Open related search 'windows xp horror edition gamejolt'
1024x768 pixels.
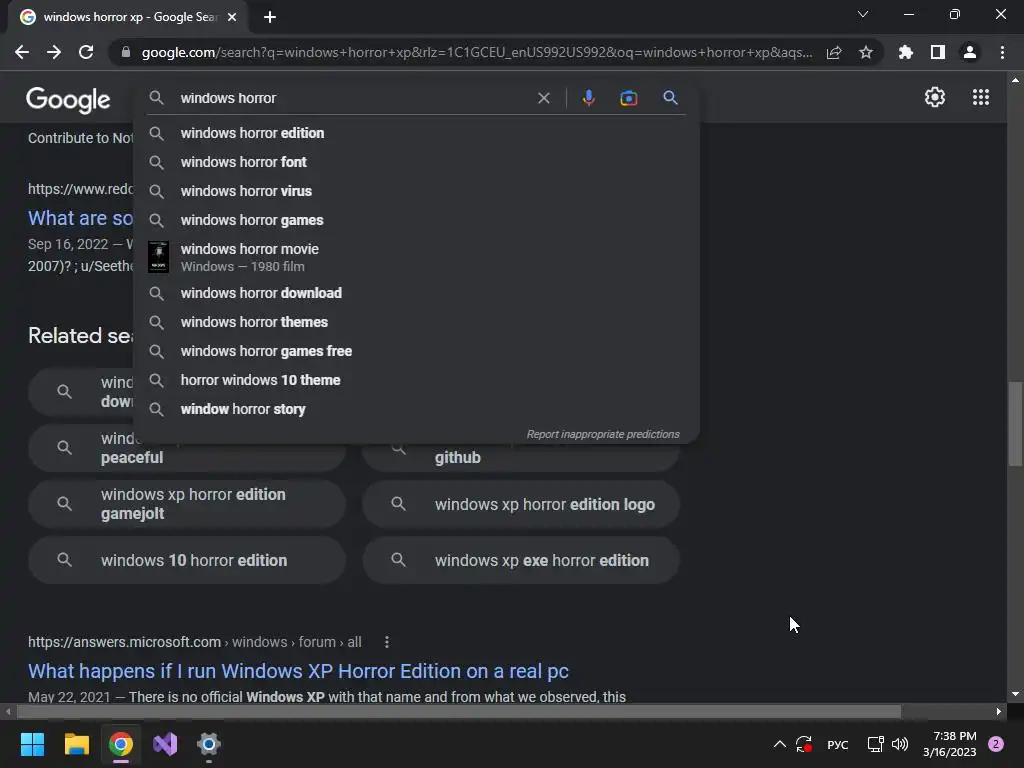(187, 504)
